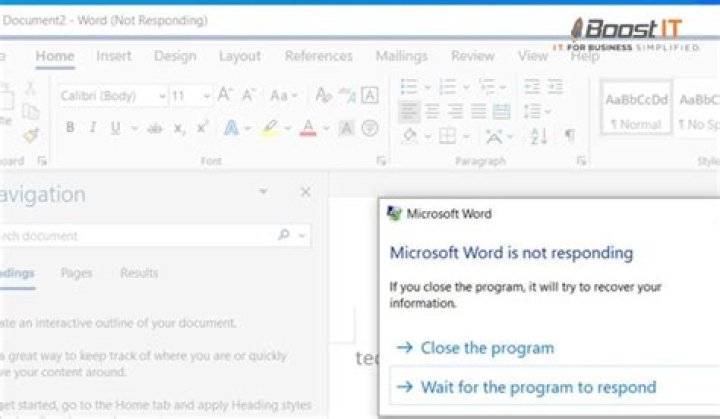The image size is (720, 419).
Task: Click the Center alignment icon
Action: pos(432,111)
